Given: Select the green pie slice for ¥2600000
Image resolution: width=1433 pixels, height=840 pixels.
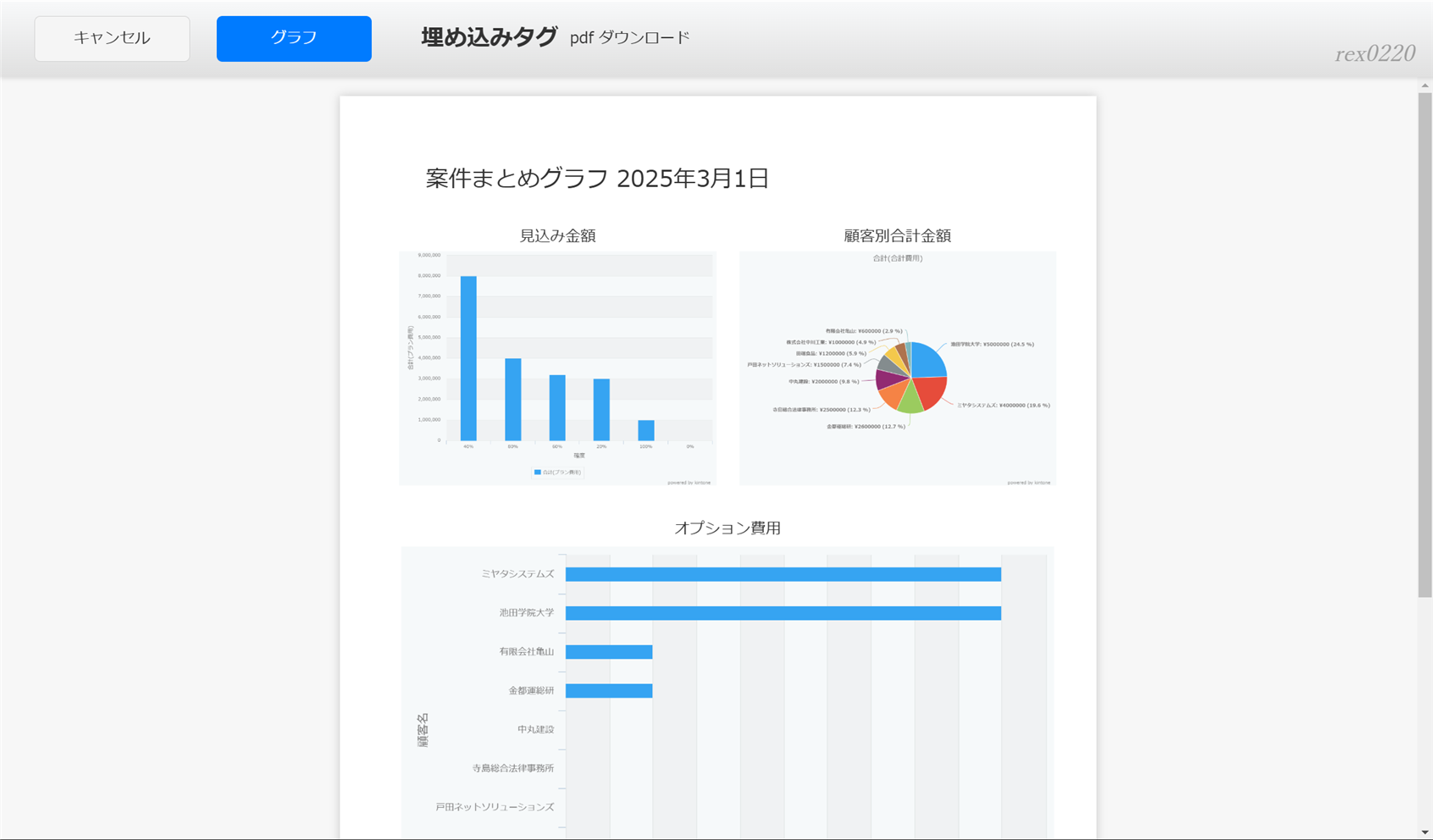Looking at the screenshot, I should (x=910, y=400).
